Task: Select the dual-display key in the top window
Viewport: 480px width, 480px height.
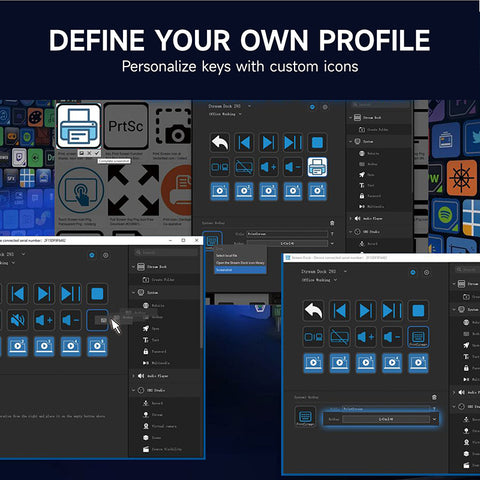Action: point(220,167)
